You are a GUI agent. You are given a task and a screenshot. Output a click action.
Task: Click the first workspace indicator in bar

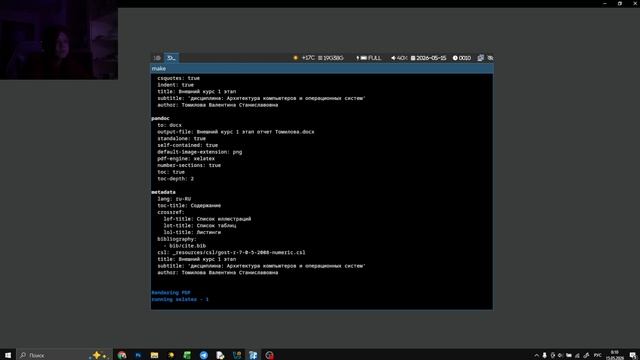click(x=157, y=58)
